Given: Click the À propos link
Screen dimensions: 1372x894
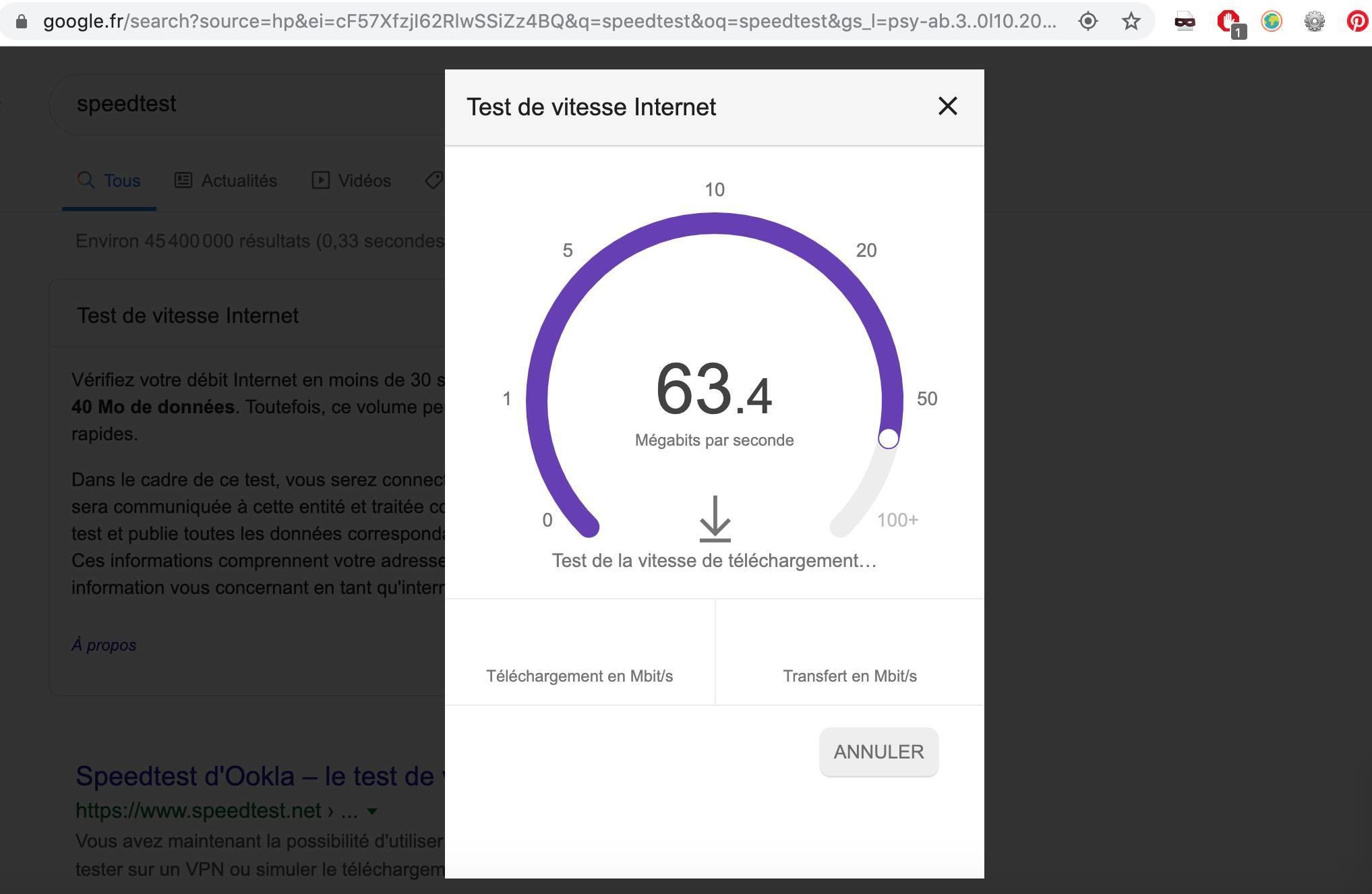Looking at the screenshot, I should click(x=104, y=645).
